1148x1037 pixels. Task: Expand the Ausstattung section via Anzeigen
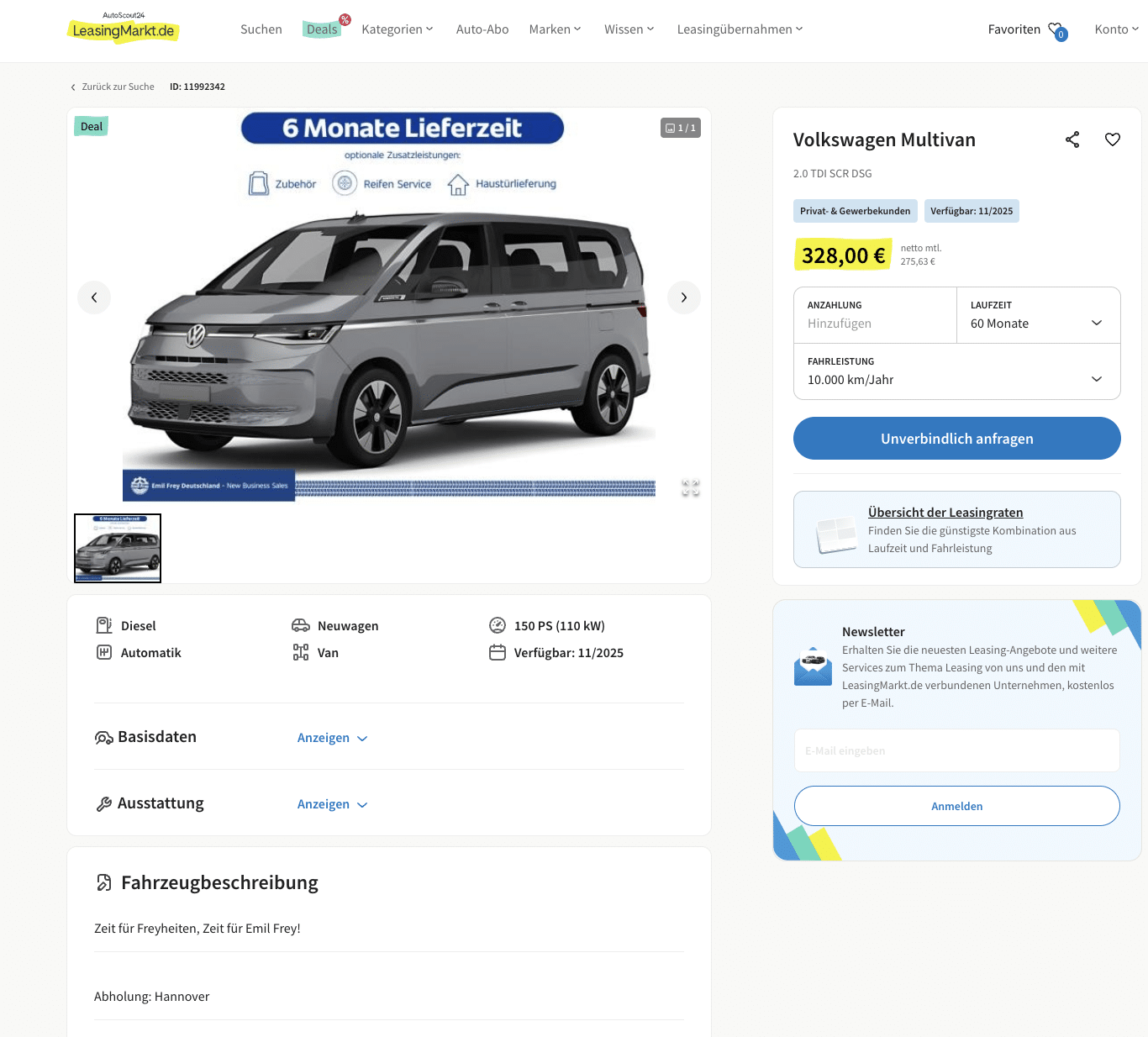coord(333,804)
